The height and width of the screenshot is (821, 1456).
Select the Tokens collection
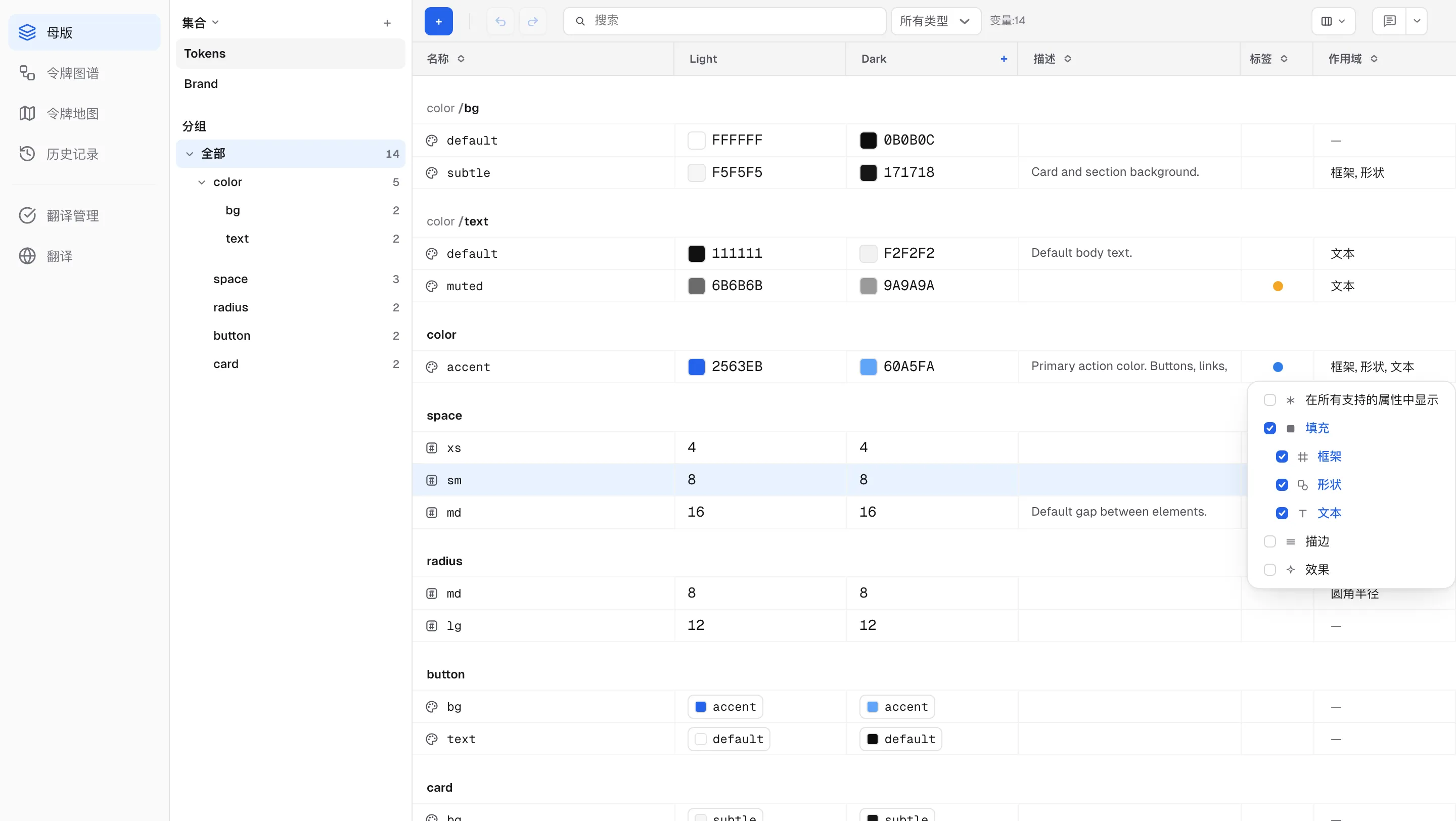pyautogui.click(x=291, y=54)
